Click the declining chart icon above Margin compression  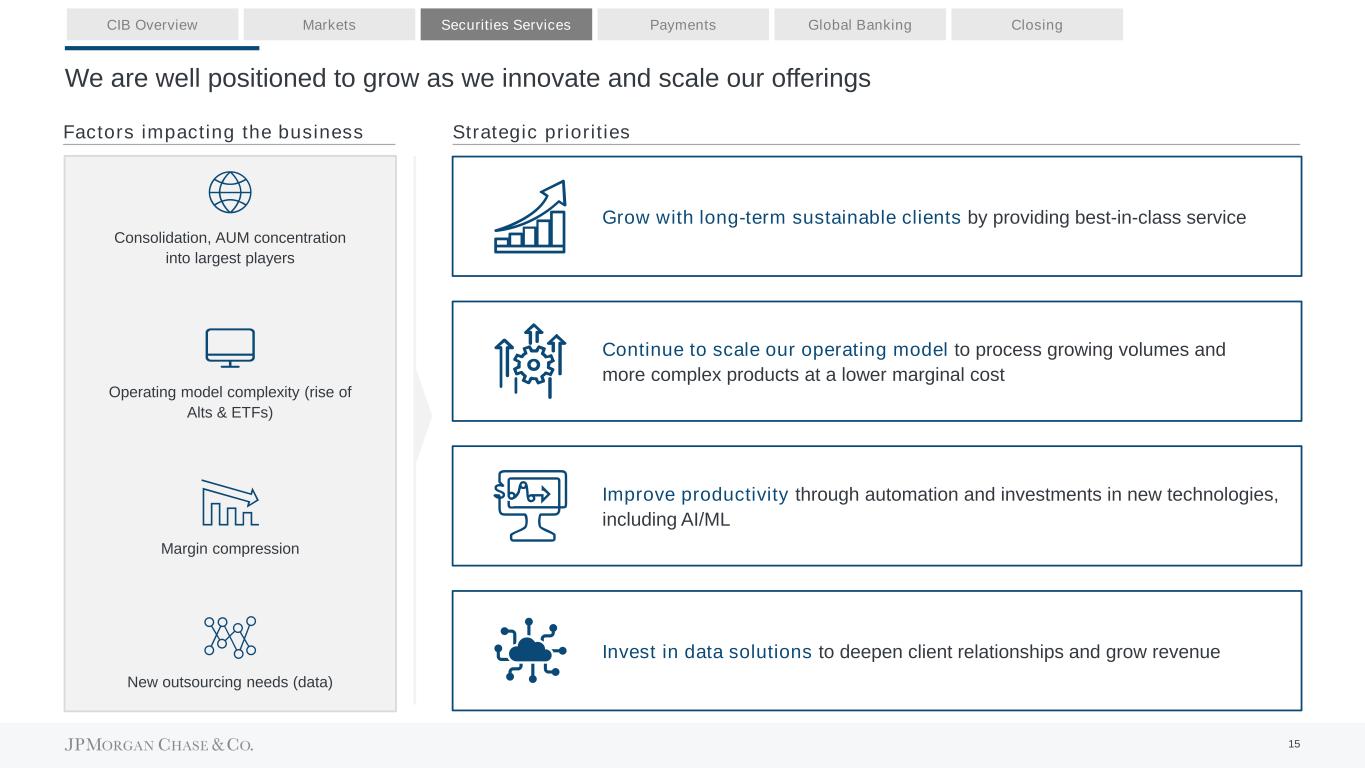point(230,503)
